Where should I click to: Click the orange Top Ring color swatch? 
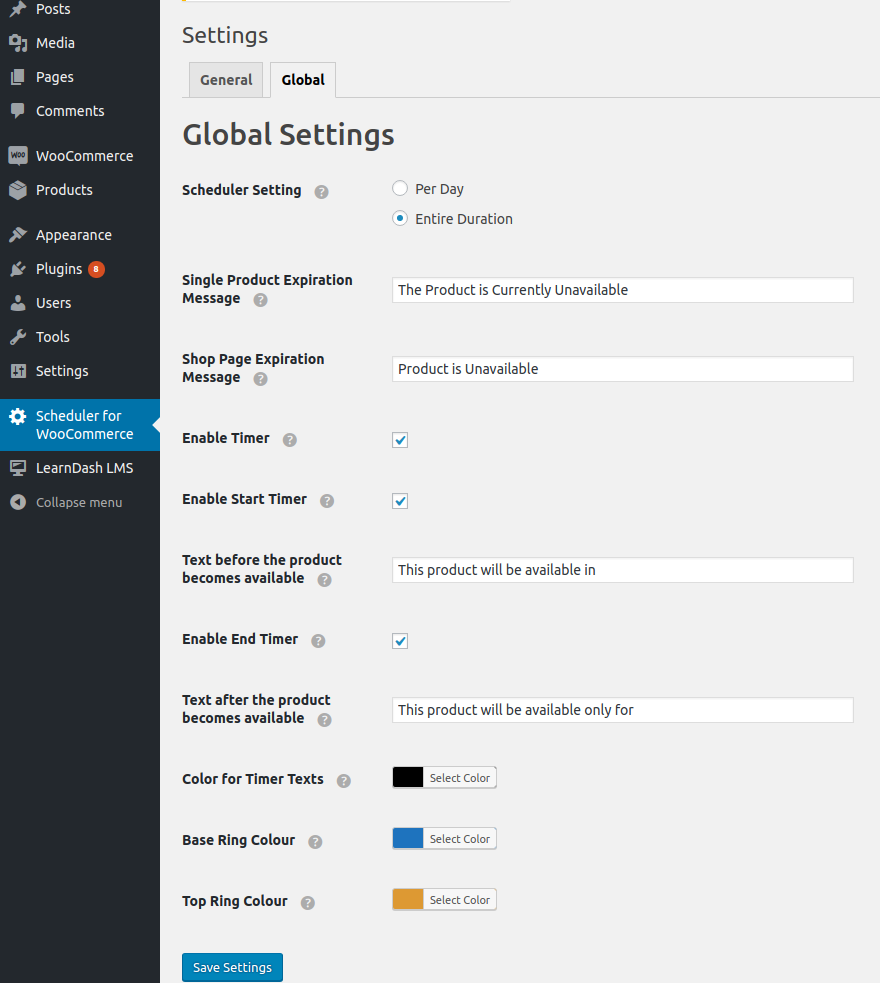(x=408, y=899)
